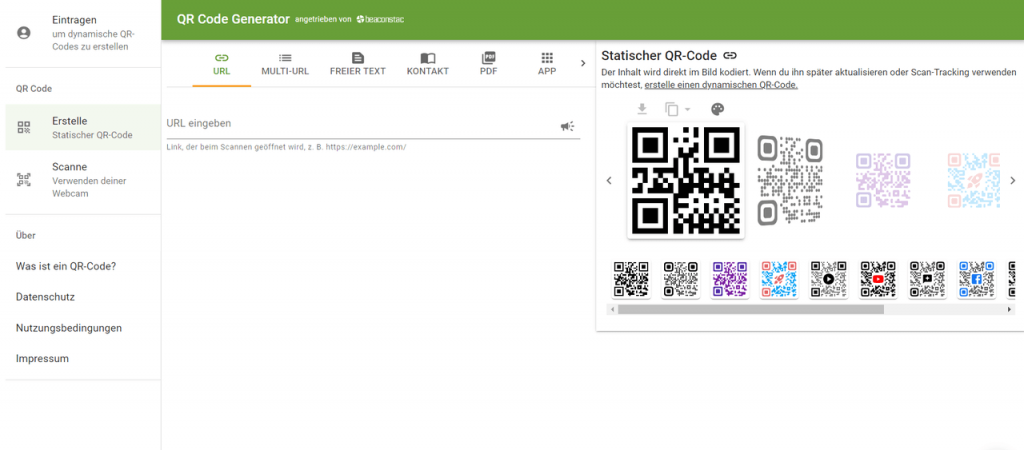Image resolution: width=1024 pixels, height=450 pixels.
Task: Click the QR Code Generator header title
Action: pyautogui.click(x=233, y=19)
